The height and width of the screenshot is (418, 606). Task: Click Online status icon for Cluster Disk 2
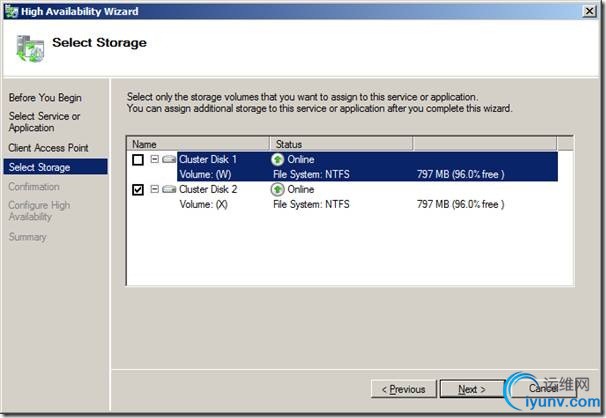click(277, 189)
